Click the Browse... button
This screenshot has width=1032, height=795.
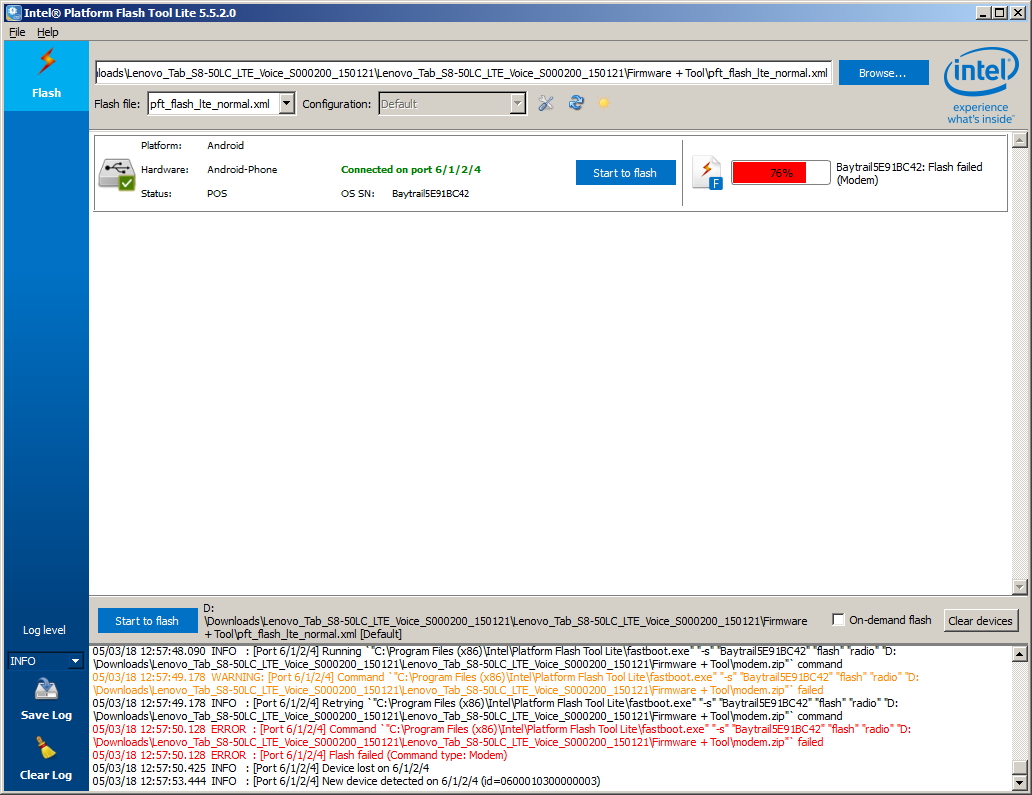click(x=883, y=73)
